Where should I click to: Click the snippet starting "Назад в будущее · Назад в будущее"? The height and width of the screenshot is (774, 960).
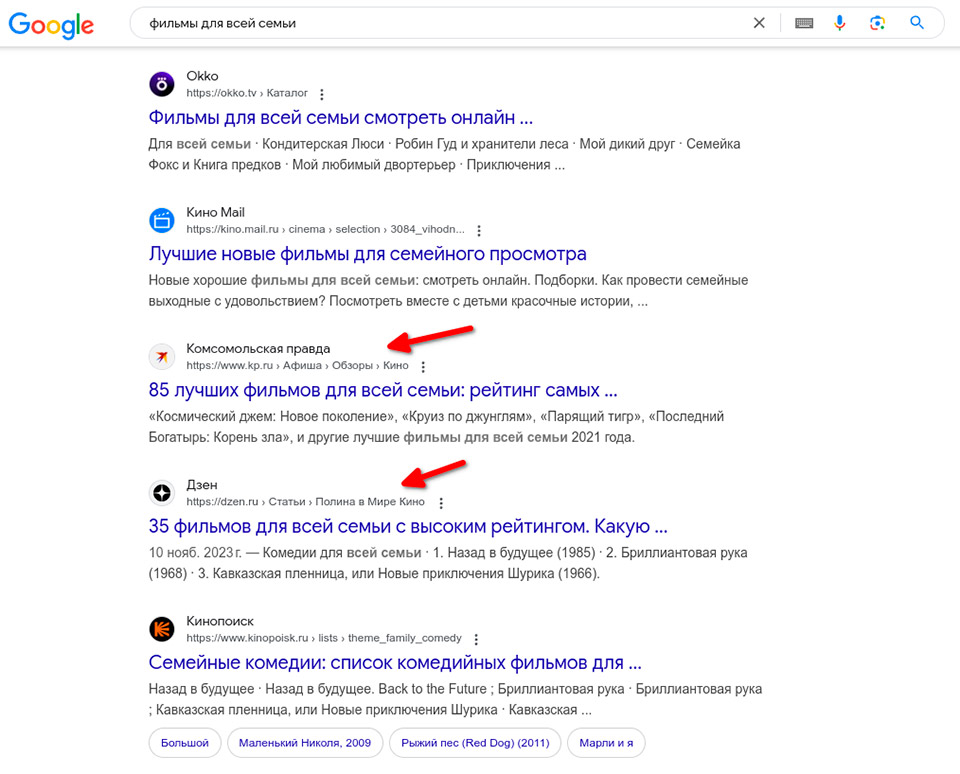click(456, 699)
